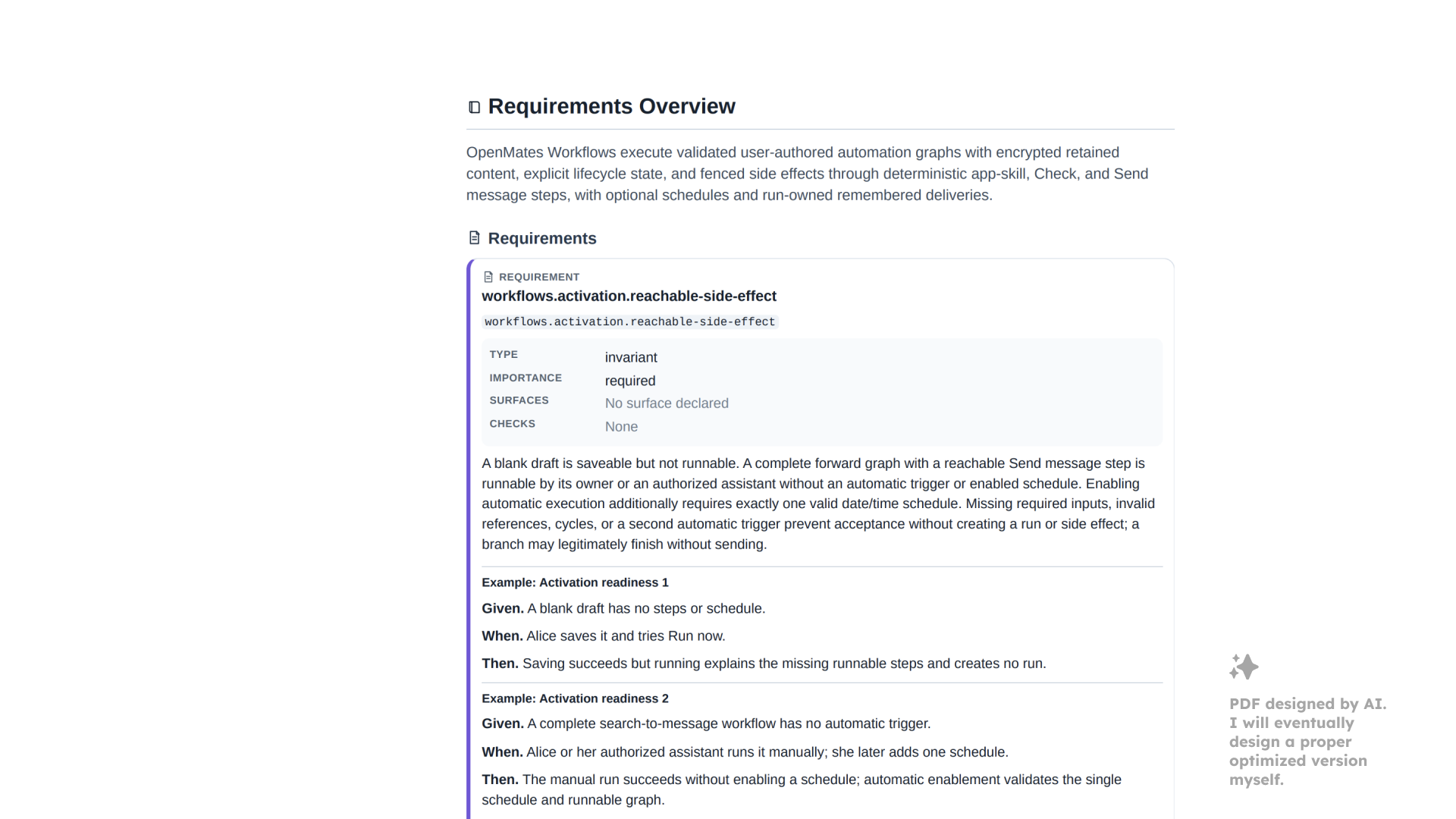Select the workflows.activation.reachable-side-effect code identifier
This screenshot has width=1456, height=819.
click(x=630, y=322)
